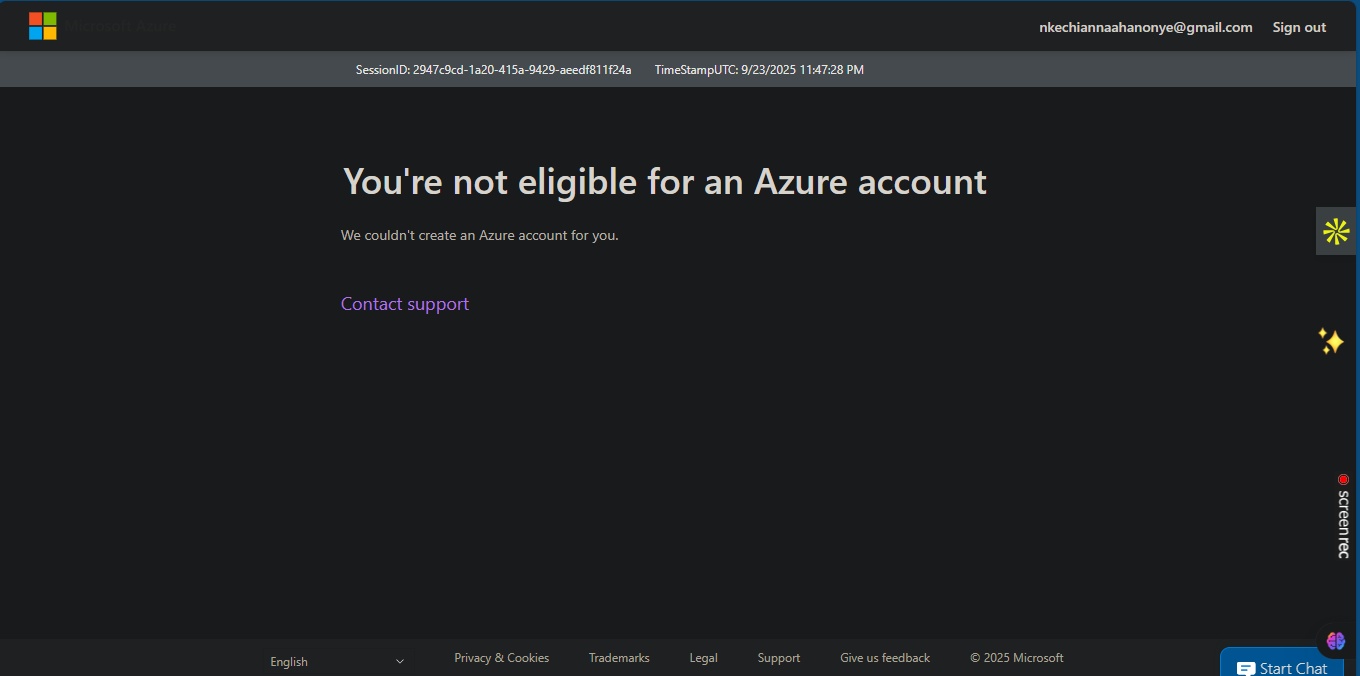View Trademarks information

point(618,657)
